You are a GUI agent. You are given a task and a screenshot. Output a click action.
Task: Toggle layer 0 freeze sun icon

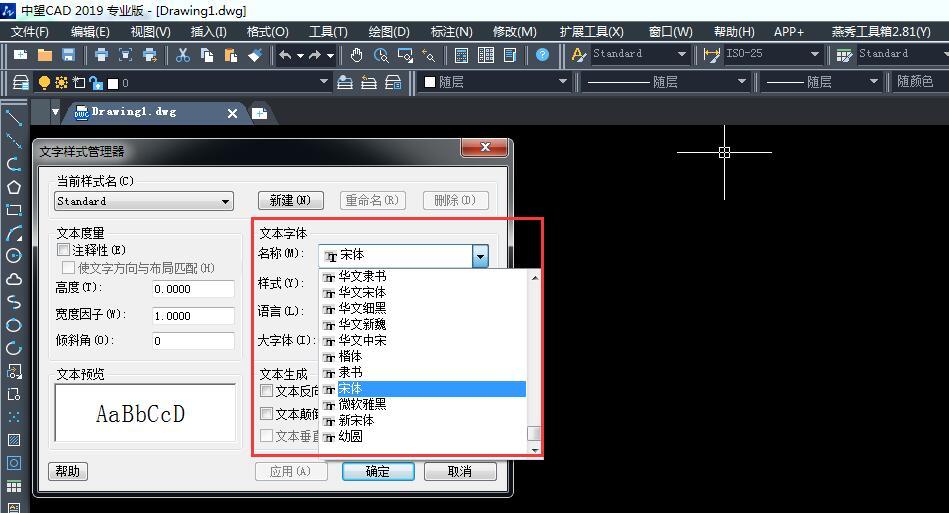coord(61,82)
